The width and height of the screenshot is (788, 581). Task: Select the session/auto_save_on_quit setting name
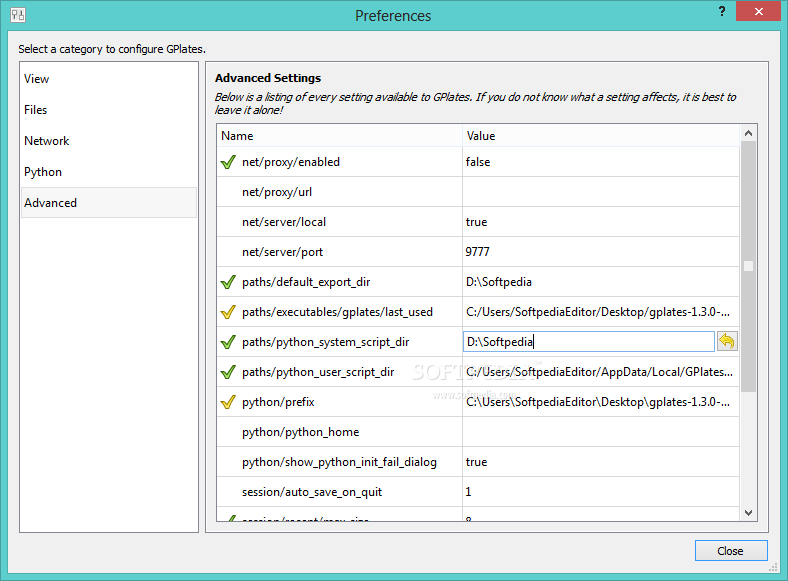point(312,492)
